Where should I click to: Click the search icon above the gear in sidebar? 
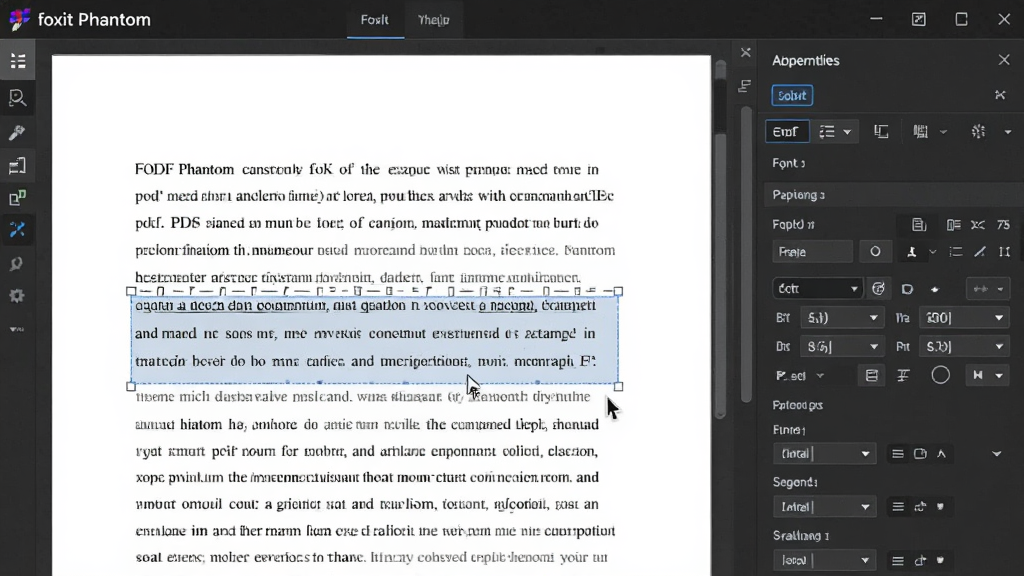[18, 264]
